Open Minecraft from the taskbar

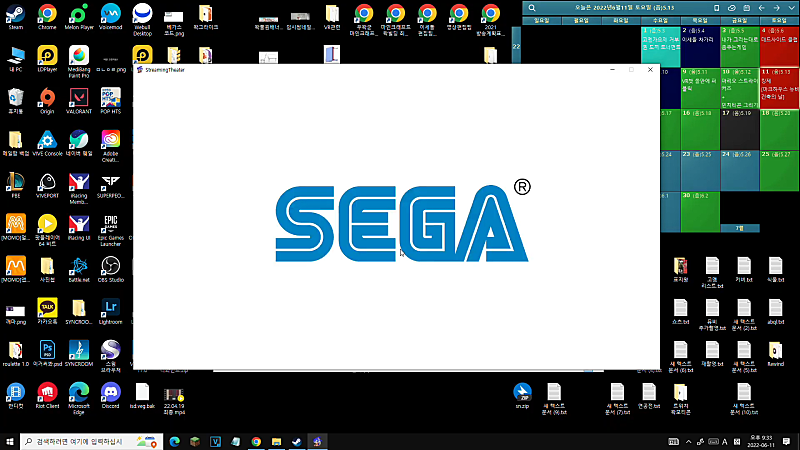click(x=195, y=442)
